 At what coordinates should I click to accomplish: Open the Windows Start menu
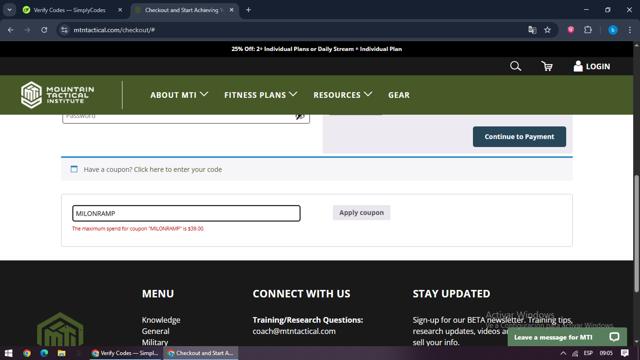8,353
